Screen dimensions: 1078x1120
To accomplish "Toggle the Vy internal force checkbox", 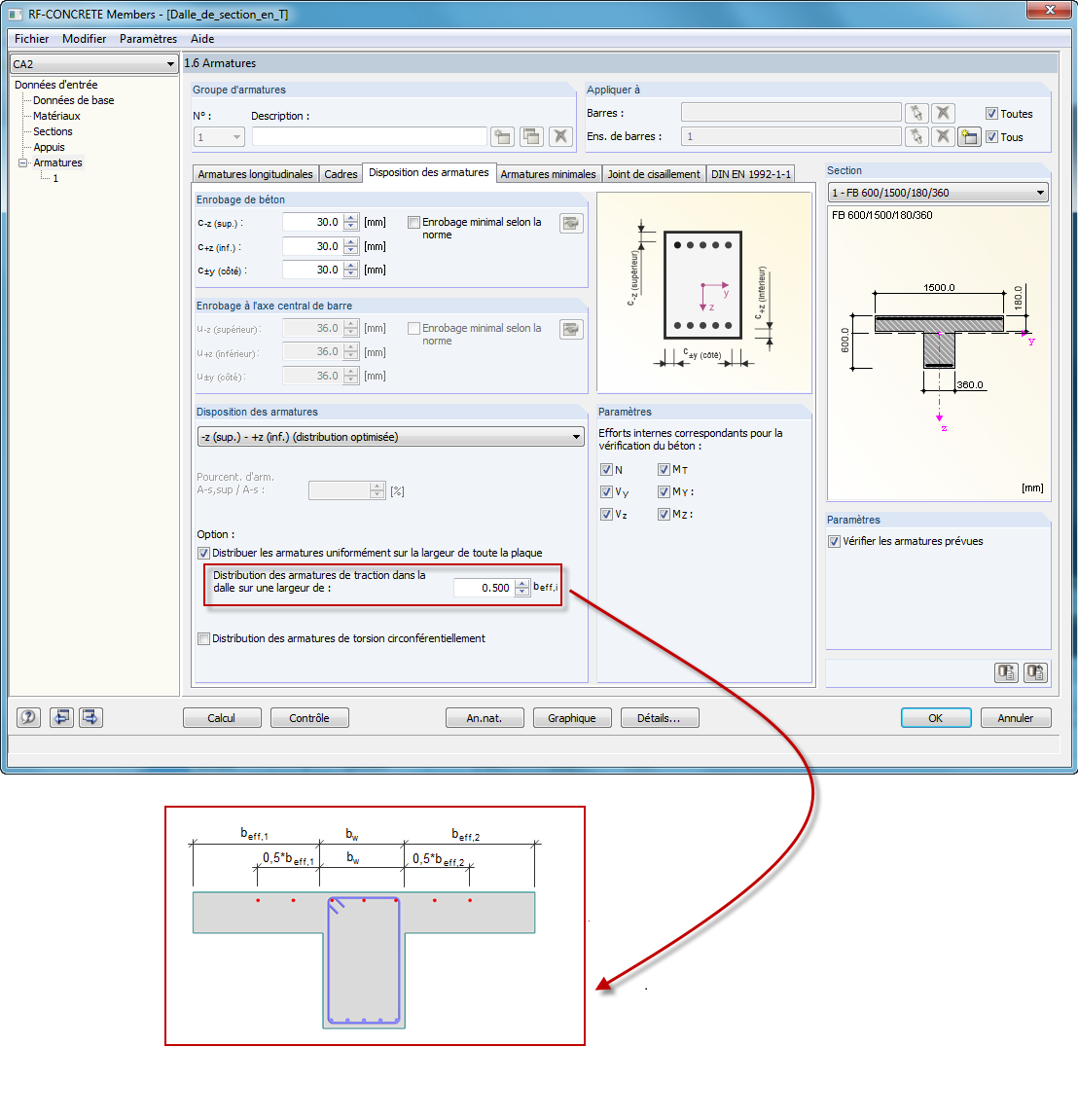I will 606,491.
